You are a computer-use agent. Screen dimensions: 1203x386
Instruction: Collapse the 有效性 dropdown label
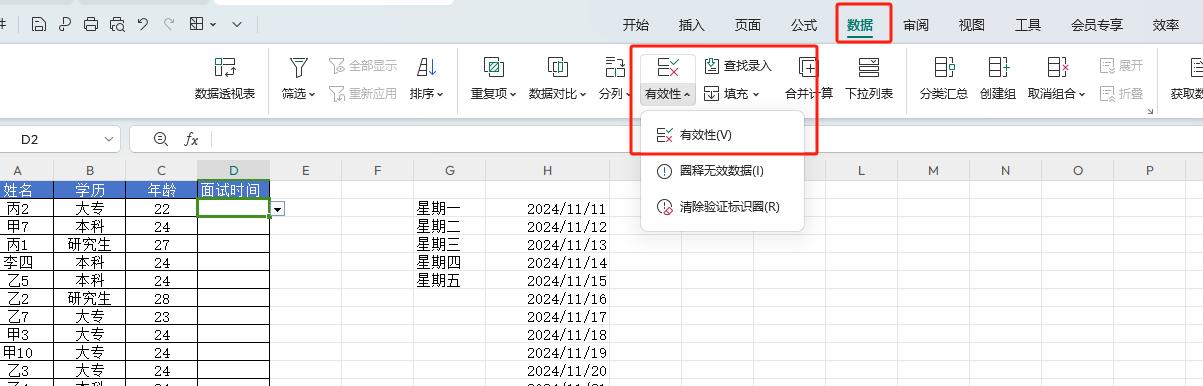(668, 94)
